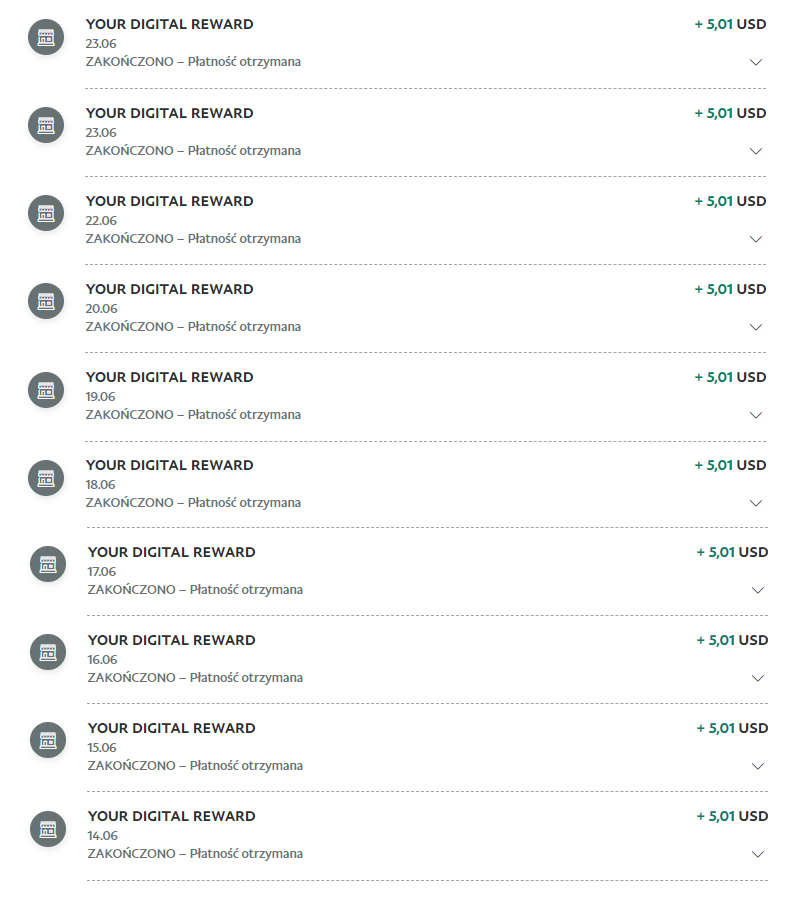Select the + 5,01 USD amount for 14.06
The height and width of the screenshot is (903, 793).
point(732,816)
